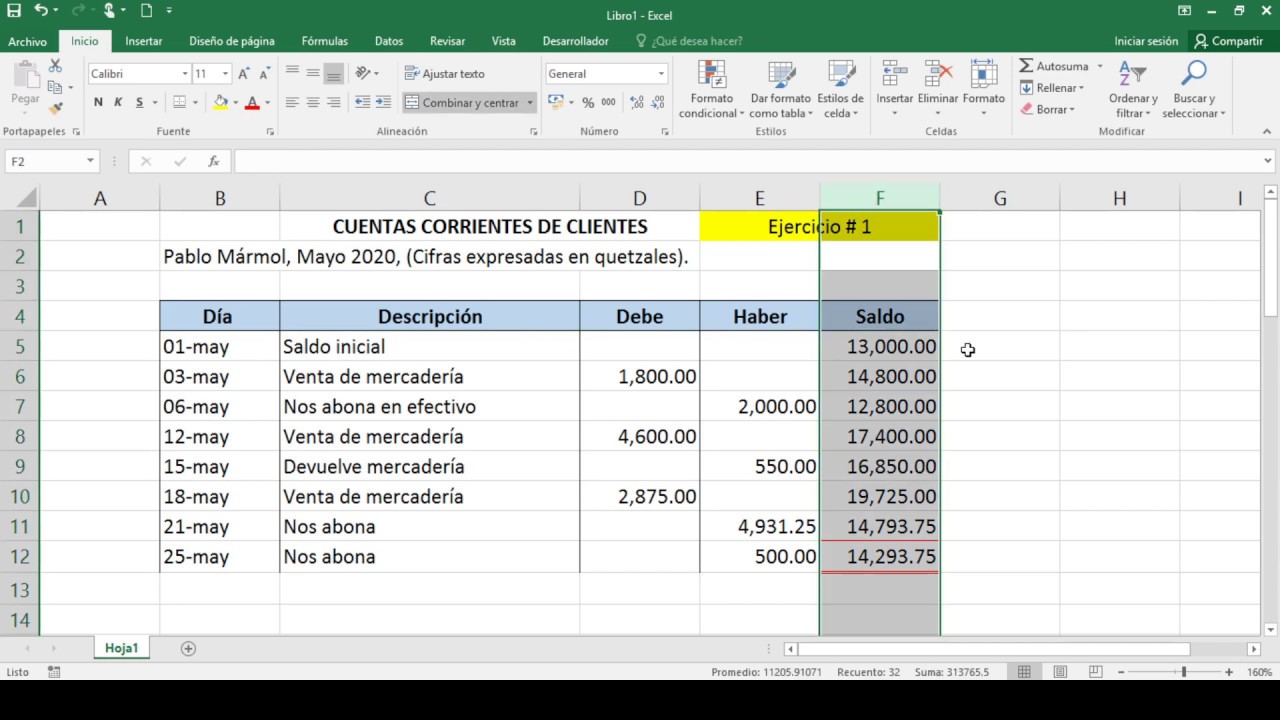Expand the Name Box dropdown arrow
This screenshot has width=1280, height=720.
point(90,161)
